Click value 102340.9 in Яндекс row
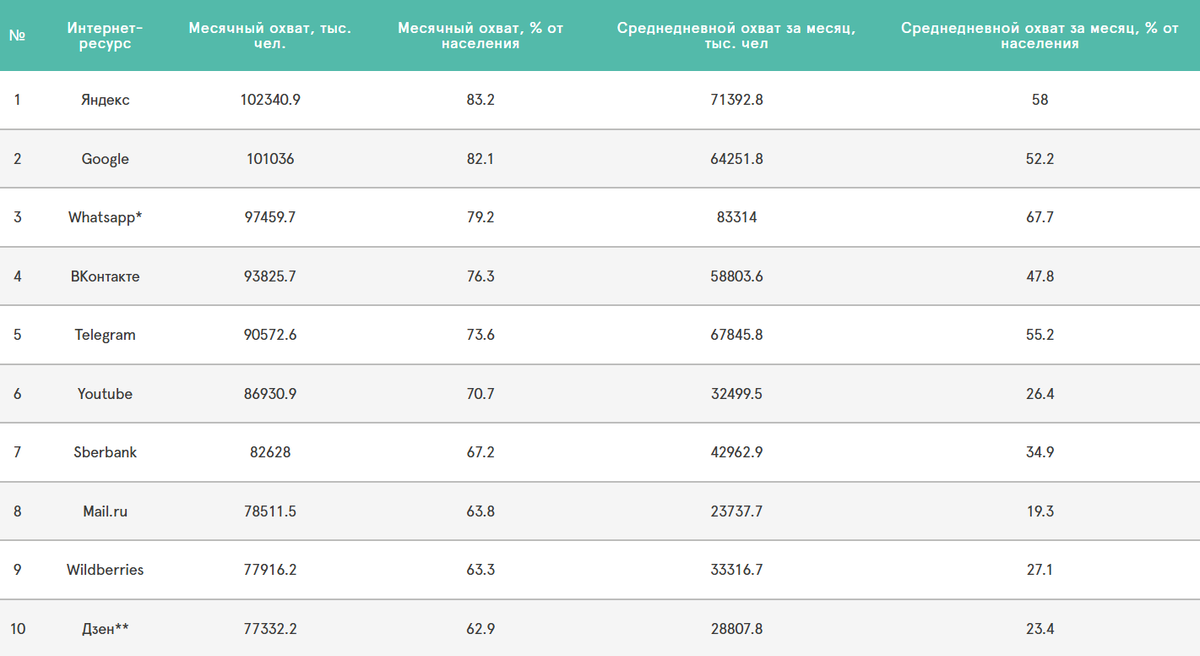This screenshot has height=656, width=1200. 270,100
